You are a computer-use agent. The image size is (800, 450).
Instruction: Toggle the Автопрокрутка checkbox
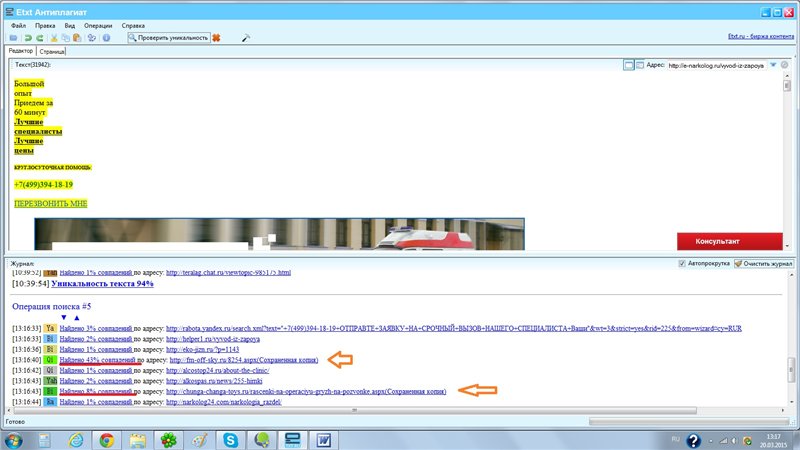pyautogui.click(x=683, y=263)
